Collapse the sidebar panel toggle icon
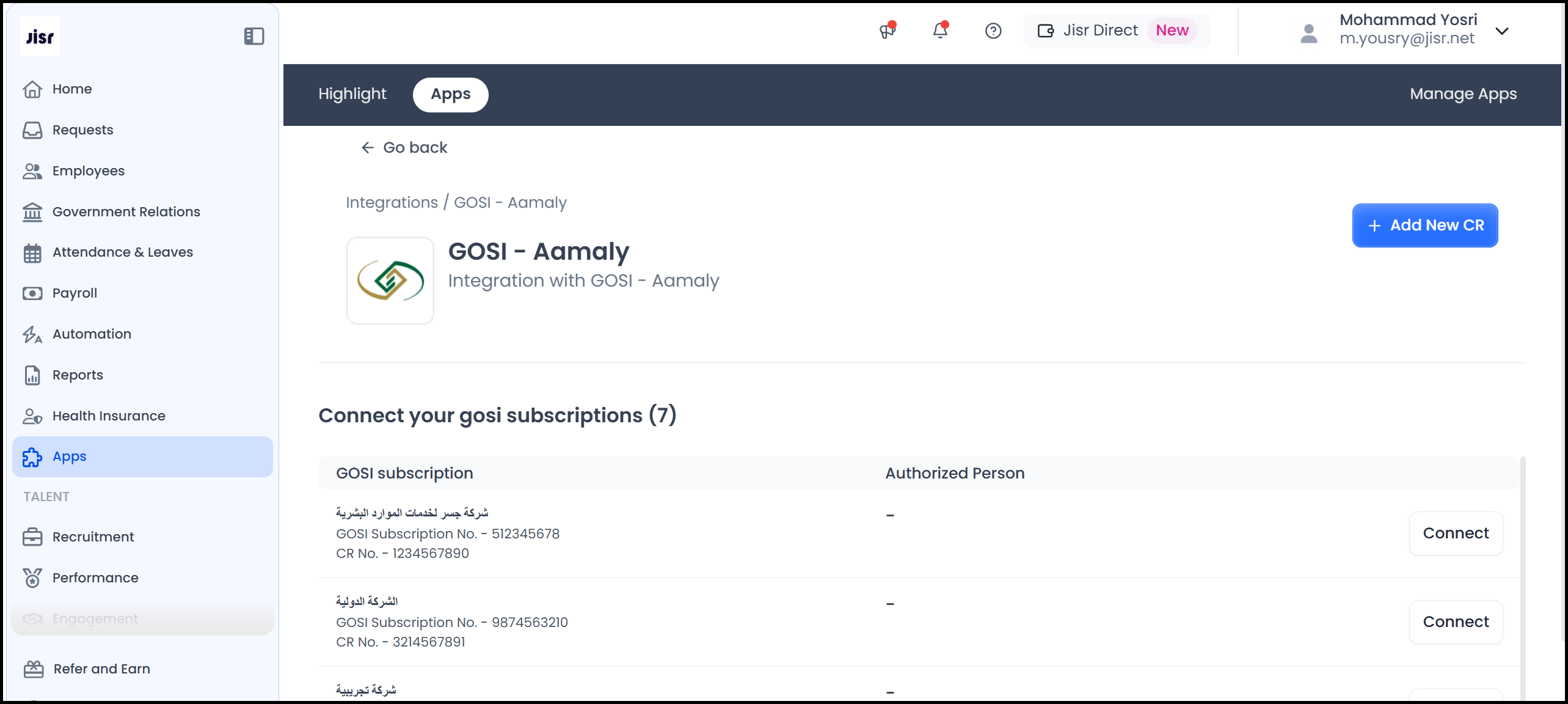1568x704 pixels. pyautogui.click(x=254, y=37)
